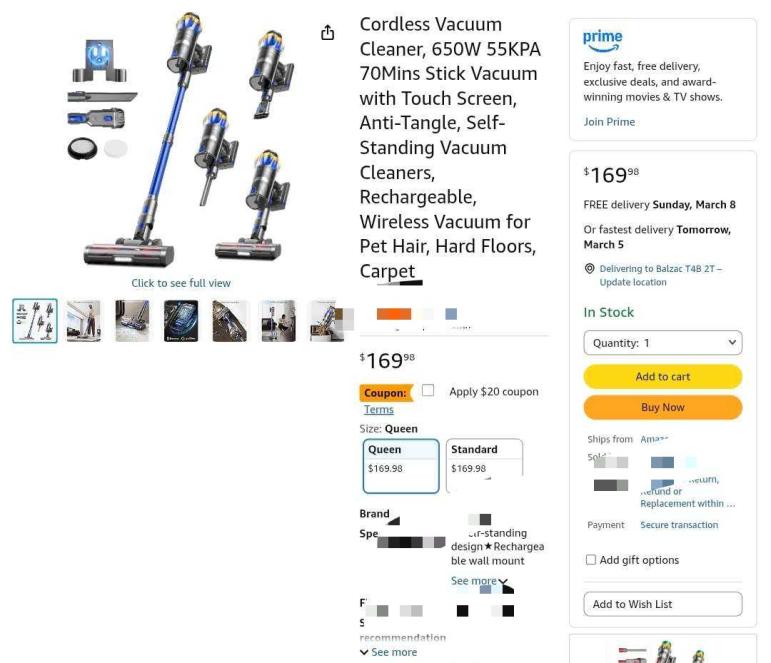
Task: View the carpet cleaning close-up thumbnail
Action: click(x=132, y=321)
